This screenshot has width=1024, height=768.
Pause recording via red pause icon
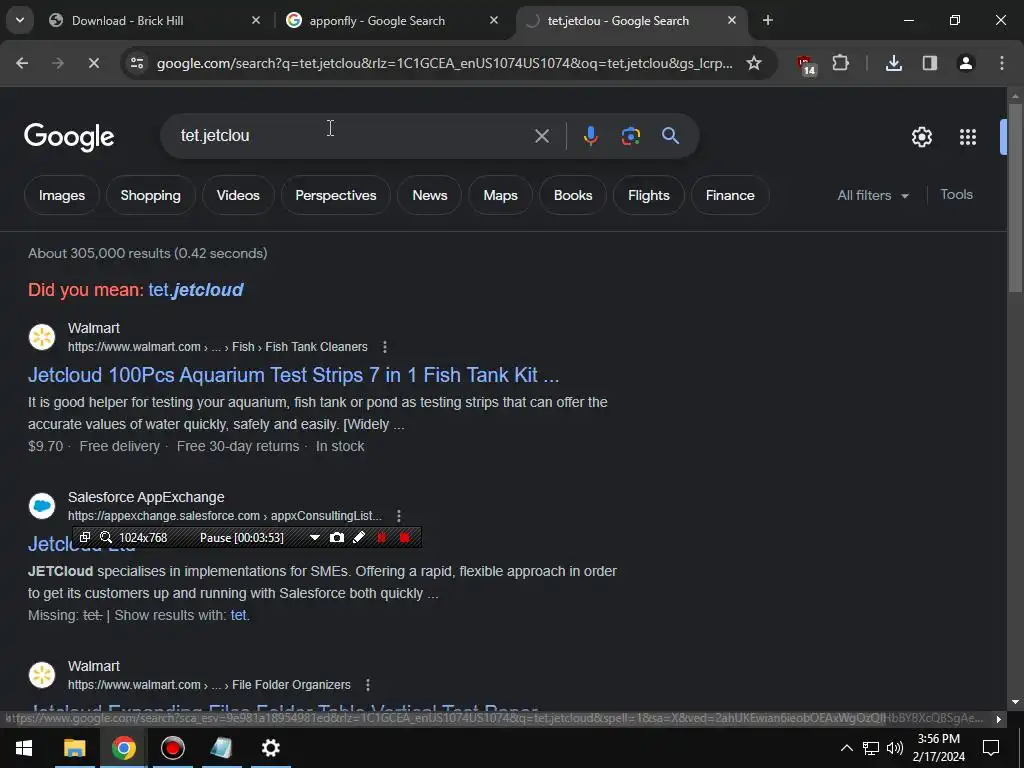tap(381, 537)
